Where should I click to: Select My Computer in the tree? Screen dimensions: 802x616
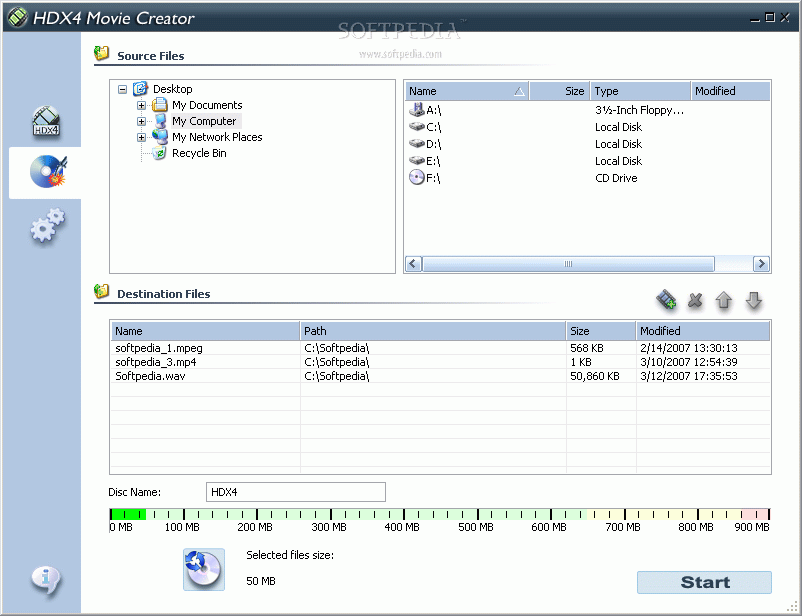[204, 121]
